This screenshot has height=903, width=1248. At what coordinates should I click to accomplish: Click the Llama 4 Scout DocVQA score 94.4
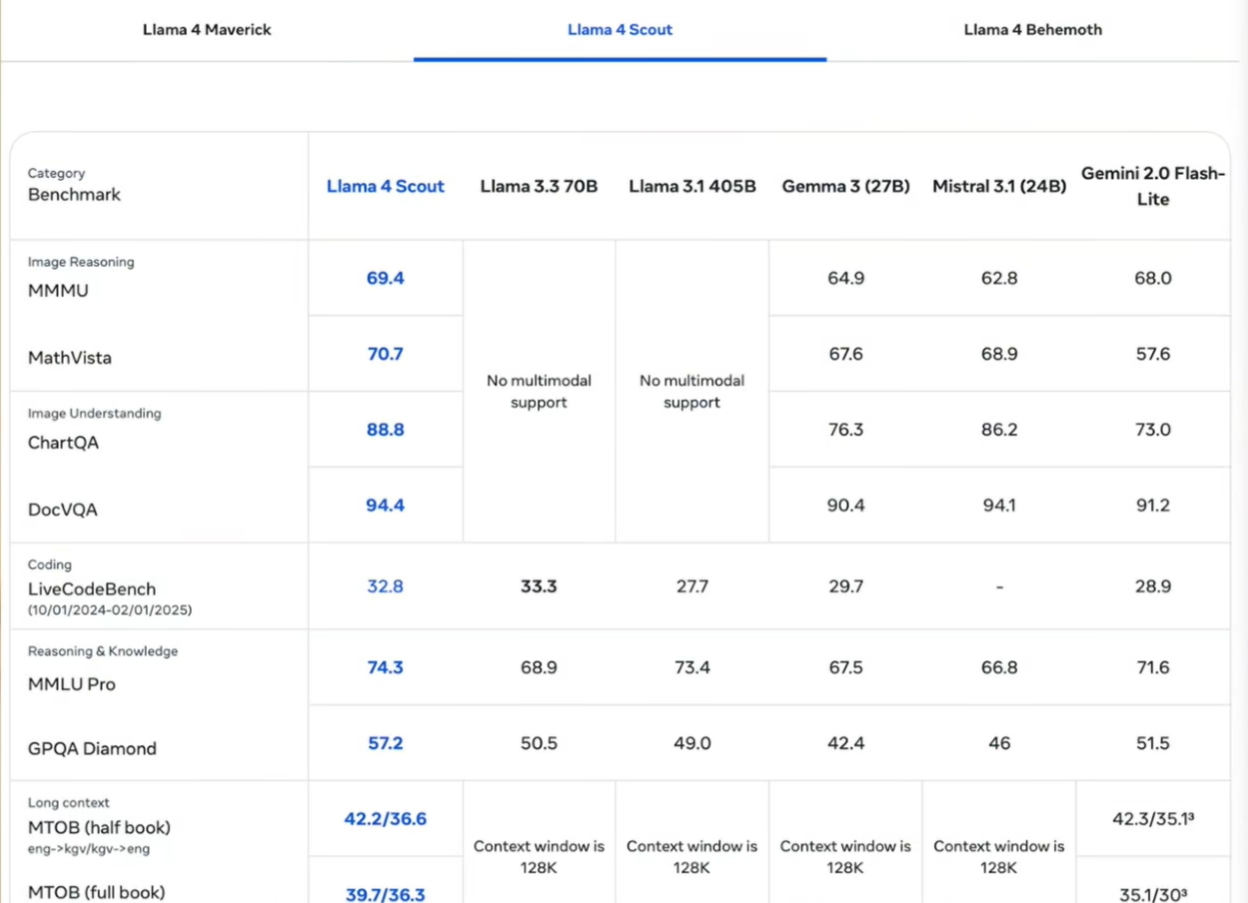click(385, 506)
